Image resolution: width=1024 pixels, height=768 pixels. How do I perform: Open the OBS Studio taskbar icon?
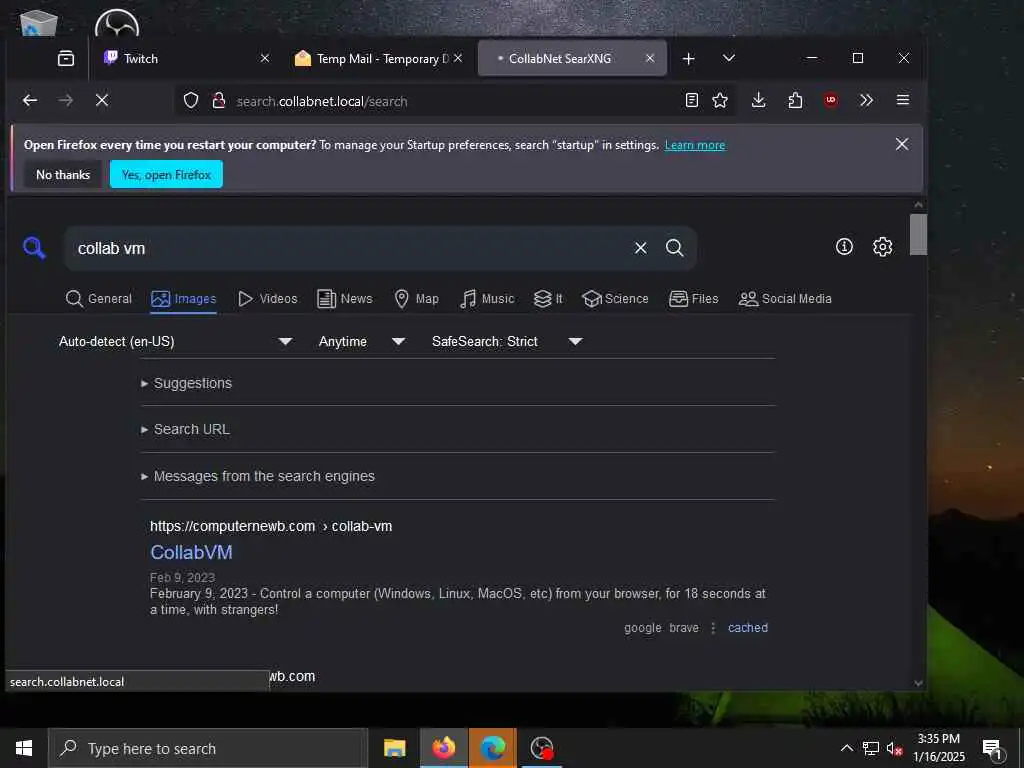click(541, 748)
